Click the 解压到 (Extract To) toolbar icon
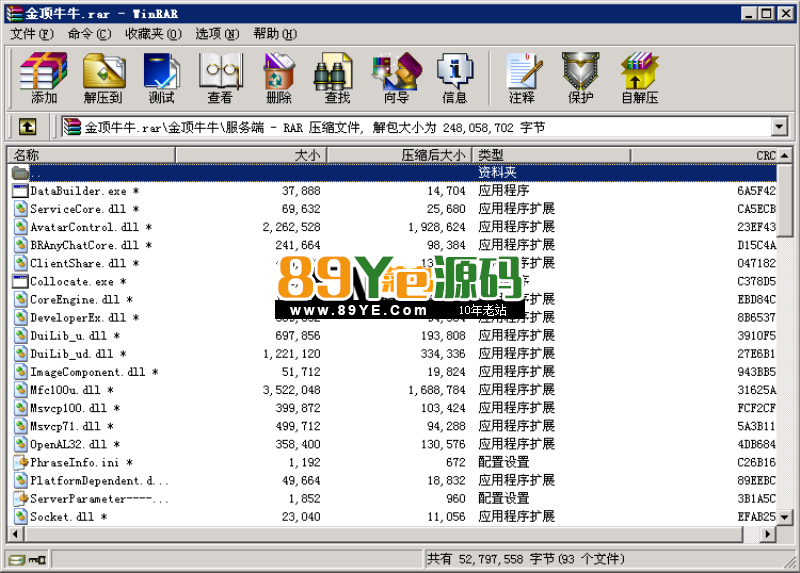The height and width of the screenshot is (573, 800). (x=104, y=78)
